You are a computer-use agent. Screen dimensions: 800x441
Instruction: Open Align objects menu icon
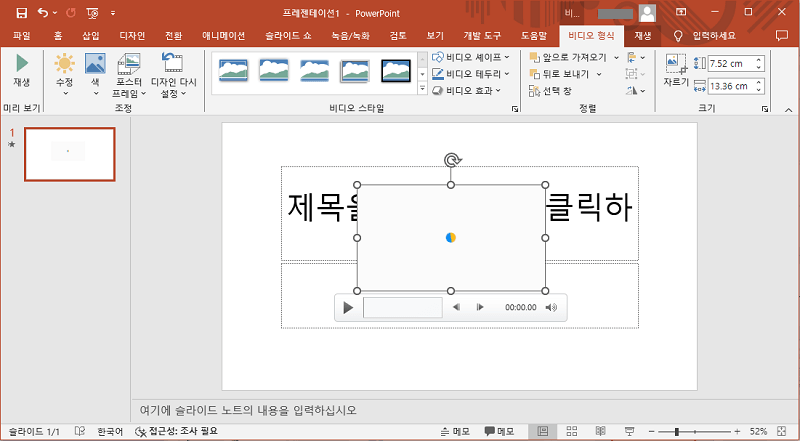tap(635, 58)
